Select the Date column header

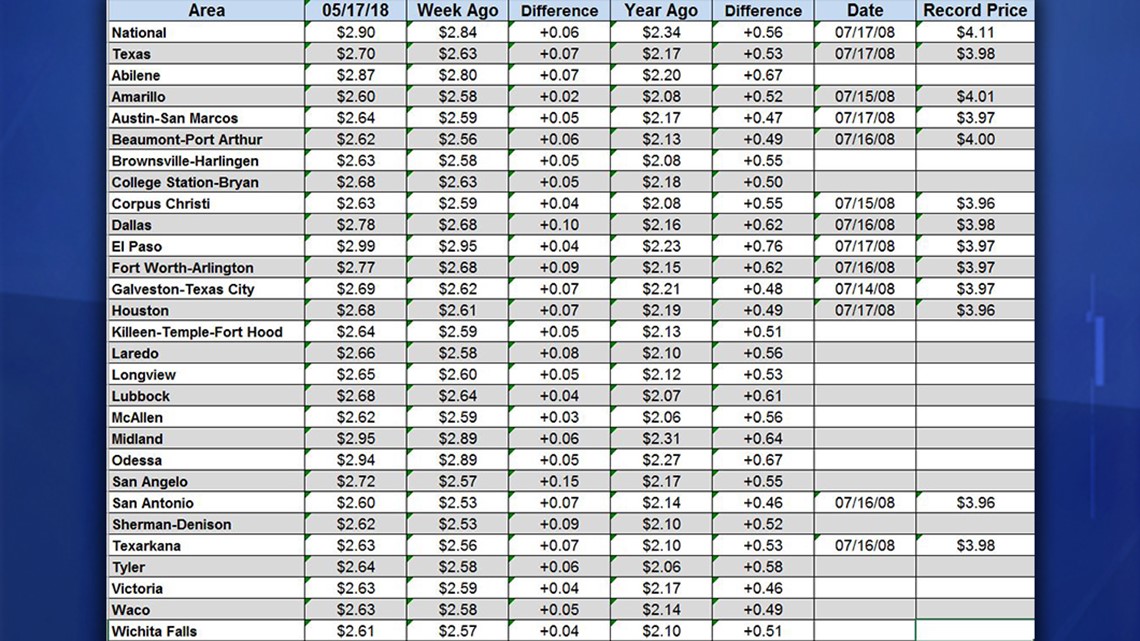864,11
